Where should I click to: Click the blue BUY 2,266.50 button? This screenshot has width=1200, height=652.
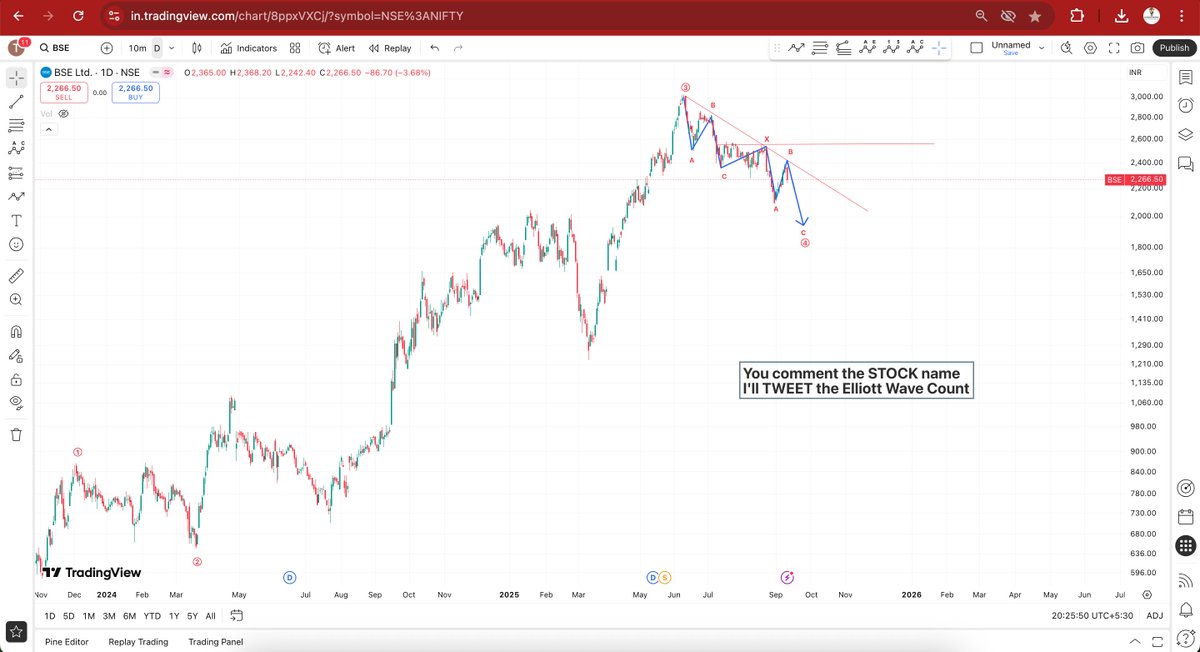134,92
